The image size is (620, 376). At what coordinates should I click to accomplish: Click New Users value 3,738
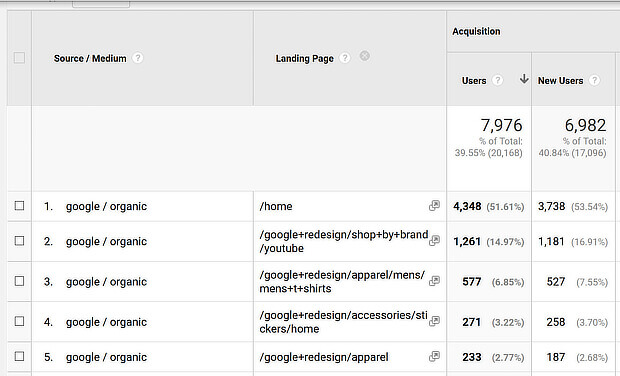[551, 206]
